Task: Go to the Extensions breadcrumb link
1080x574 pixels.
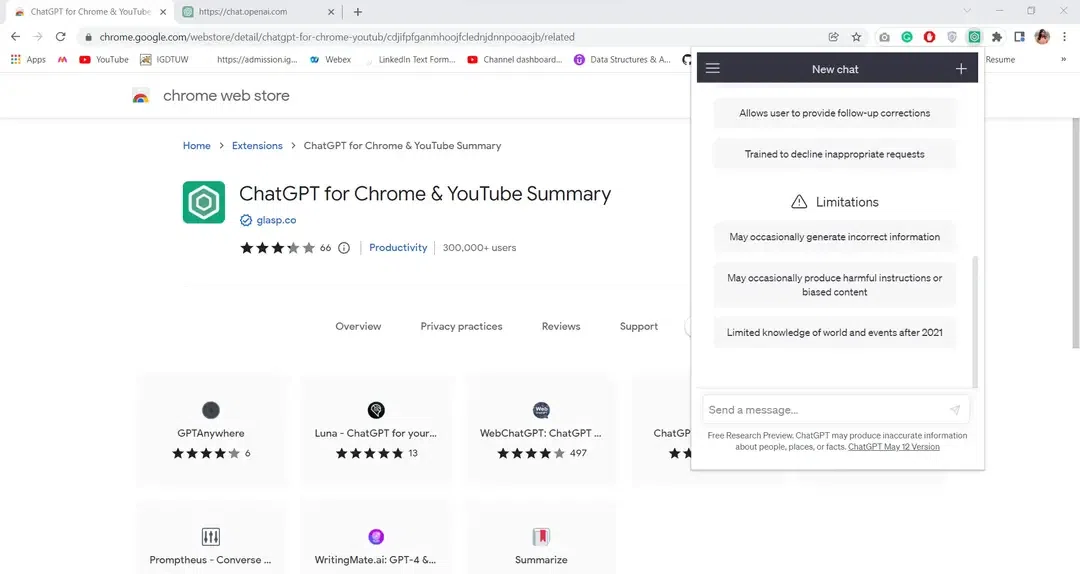Action: point(257,146)
